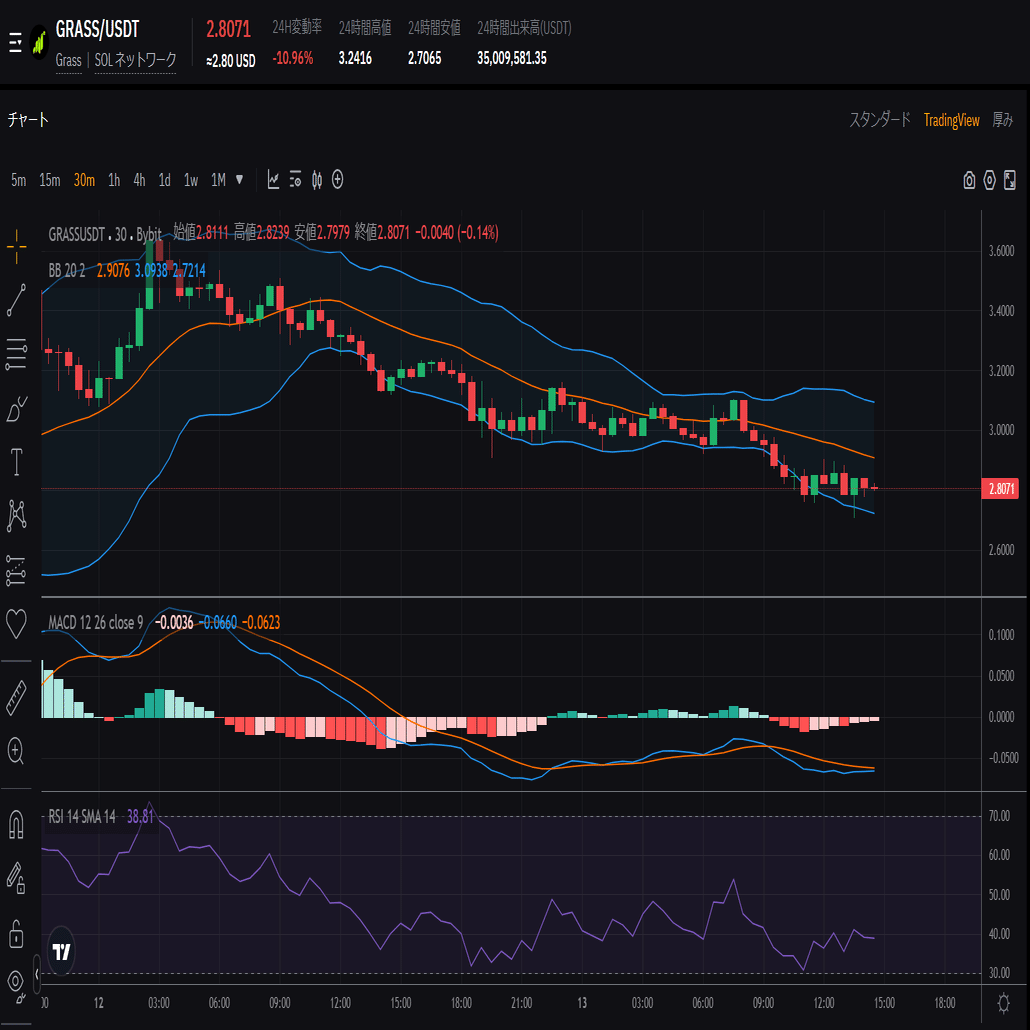Take a chart screenshot with the camera icon
Viewport: 1030px width, 1030px height.
(x=968, y=179)
